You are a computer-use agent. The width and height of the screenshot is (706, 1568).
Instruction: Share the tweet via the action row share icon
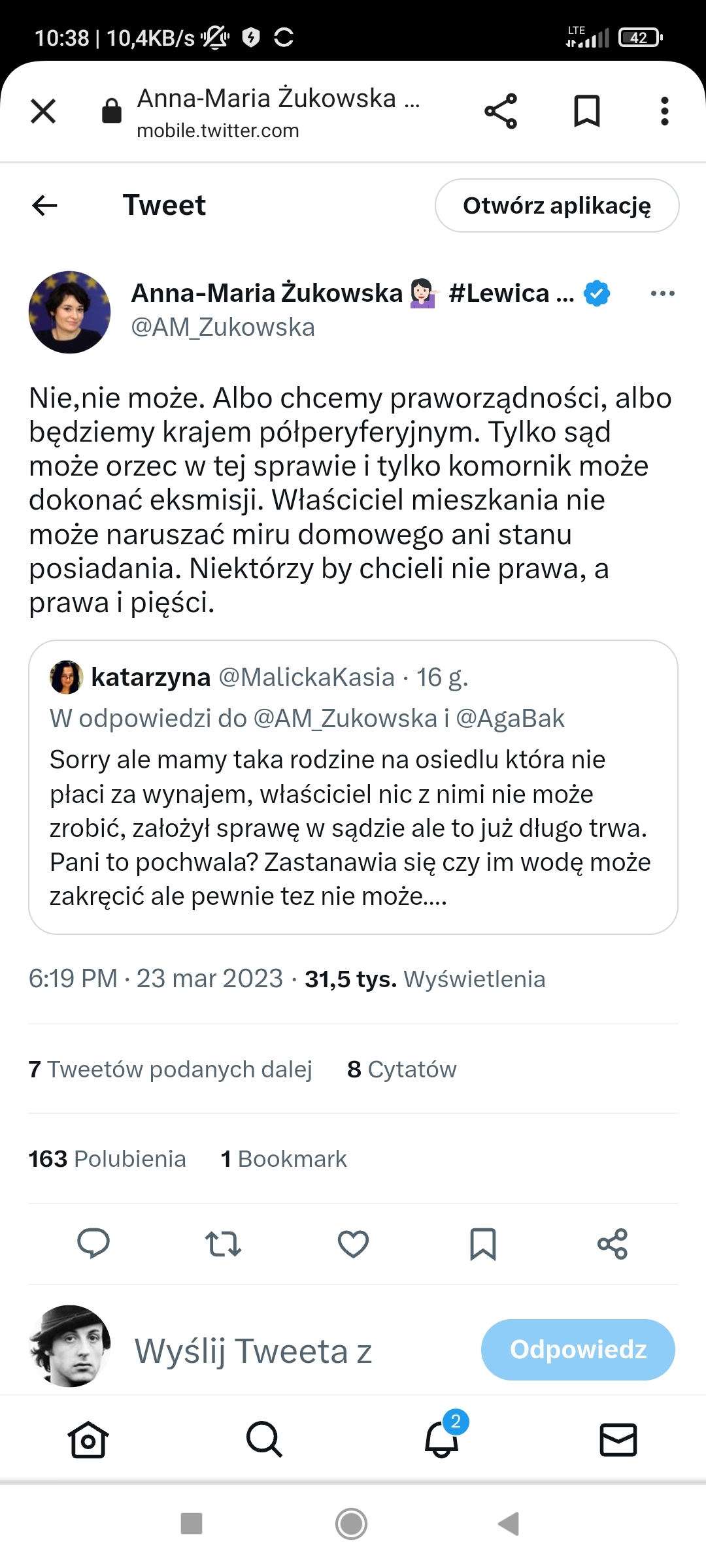pyautogui.click(x=613, y=1244)
